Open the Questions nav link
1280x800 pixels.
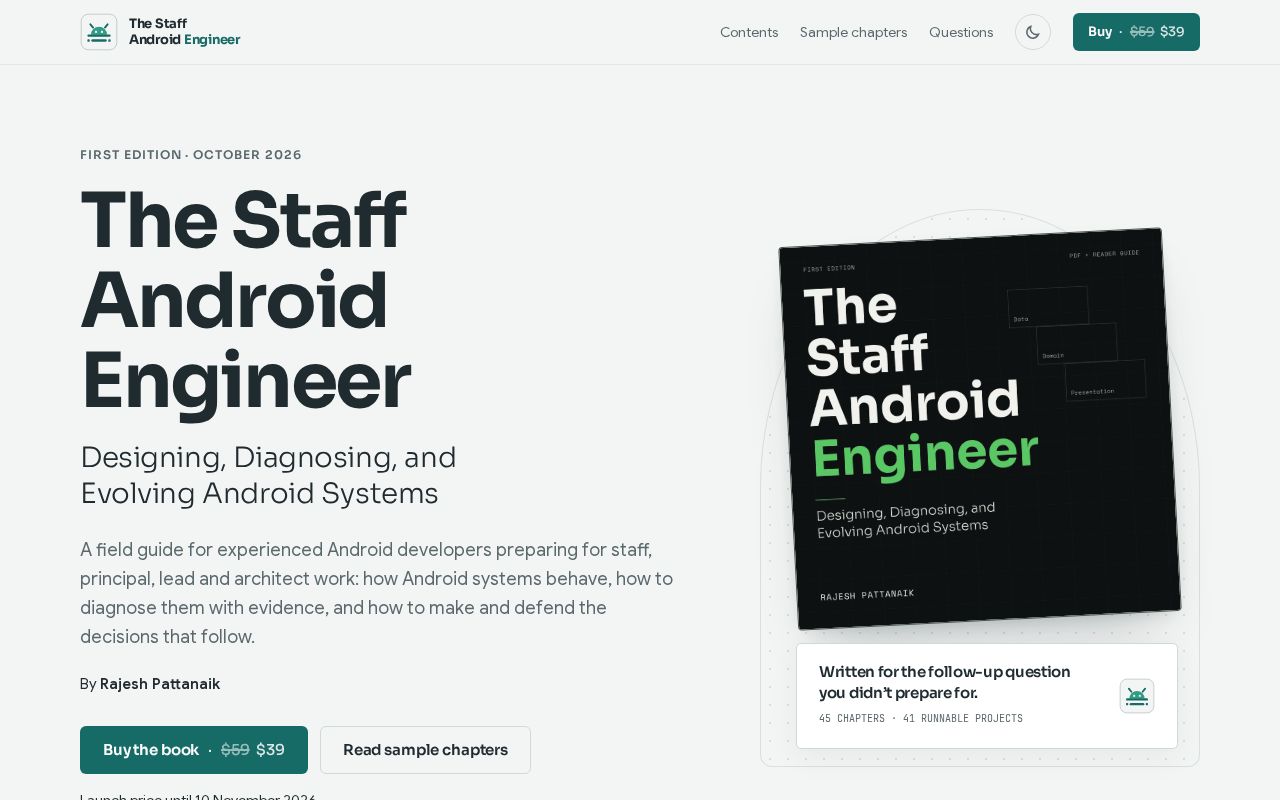[x=961, y=32]
